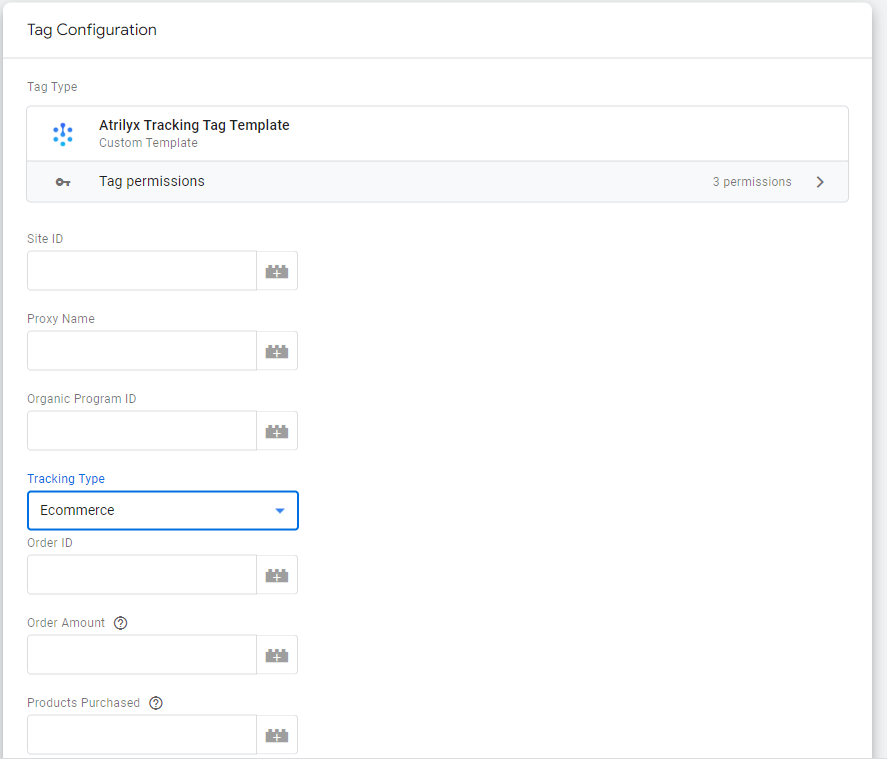Screen dimensions: 887x761
Task: Select the Organic Program ID input field
Action: [x=142, y=431]
